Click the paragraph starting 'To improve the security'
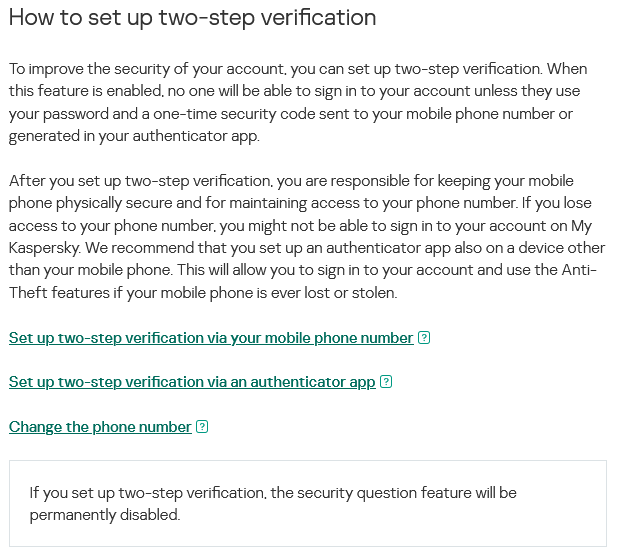Screen dimensions: 619x558 [298, 102]
